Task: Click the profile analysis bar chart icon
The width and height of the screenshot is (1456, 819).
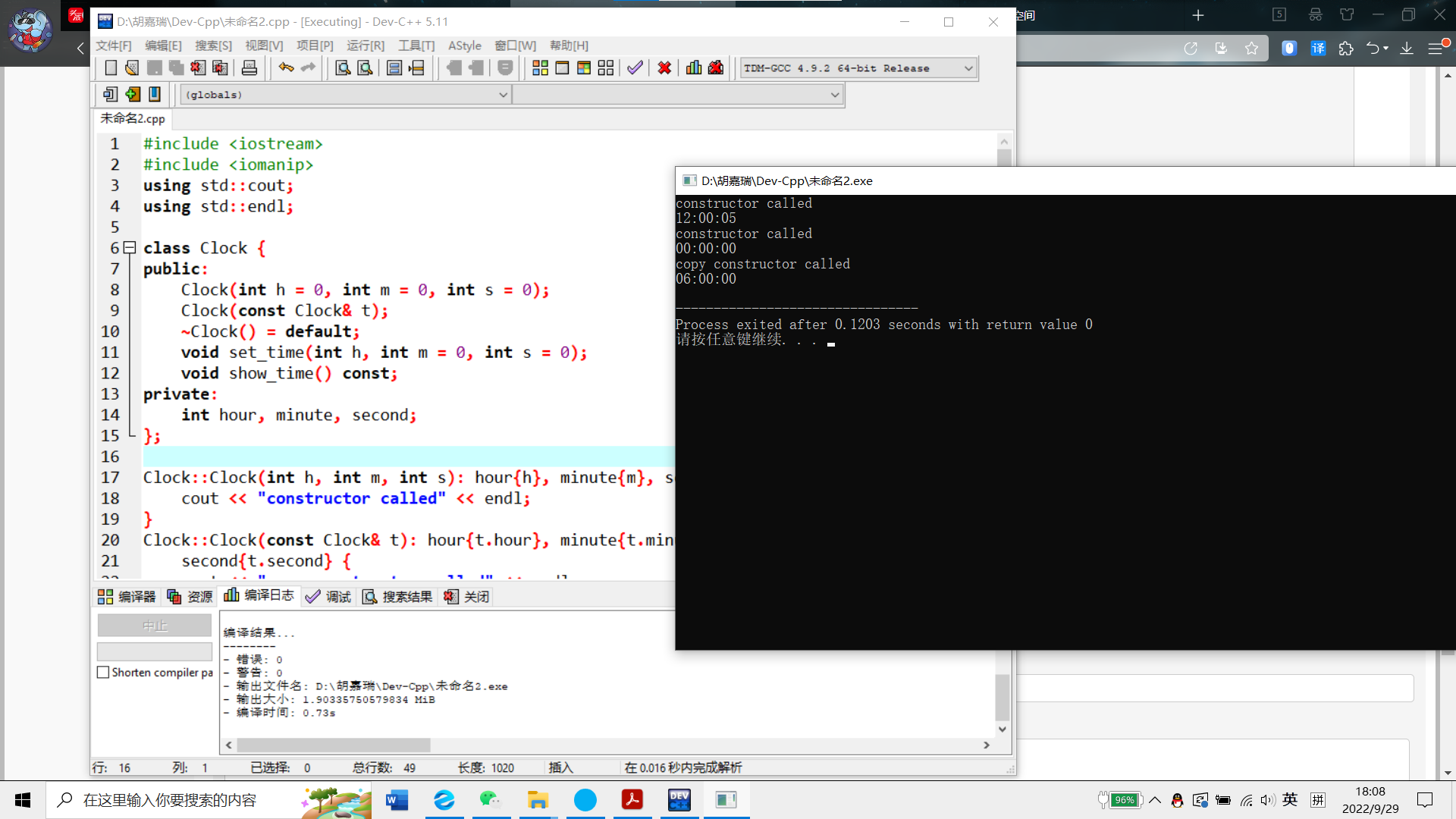Action: tap(694, 68)
